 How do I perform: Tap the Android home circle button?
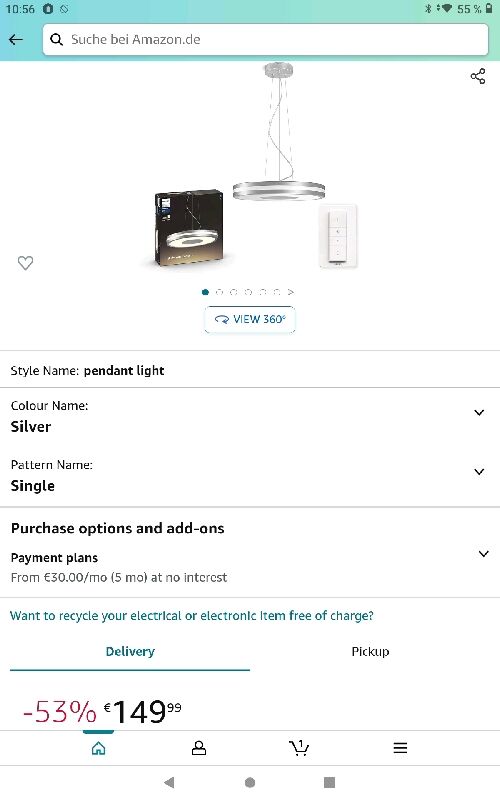tap(250, 782)
